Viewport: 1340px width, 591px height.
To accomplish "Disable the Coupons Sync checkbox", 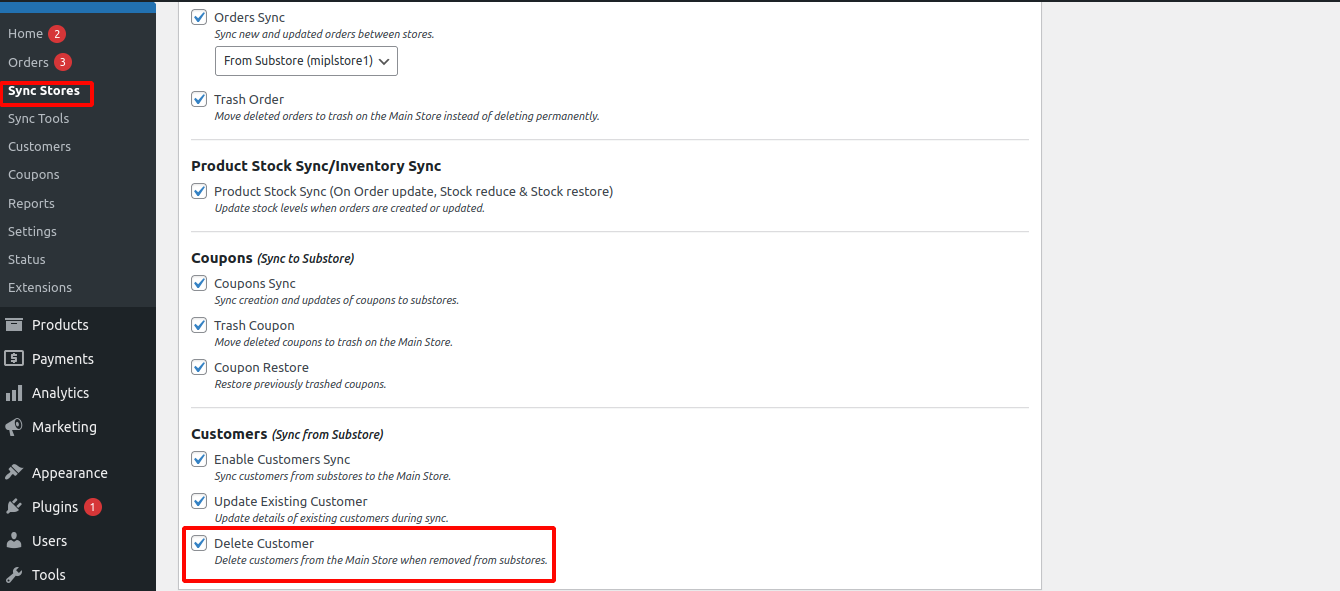I will 199,284.
